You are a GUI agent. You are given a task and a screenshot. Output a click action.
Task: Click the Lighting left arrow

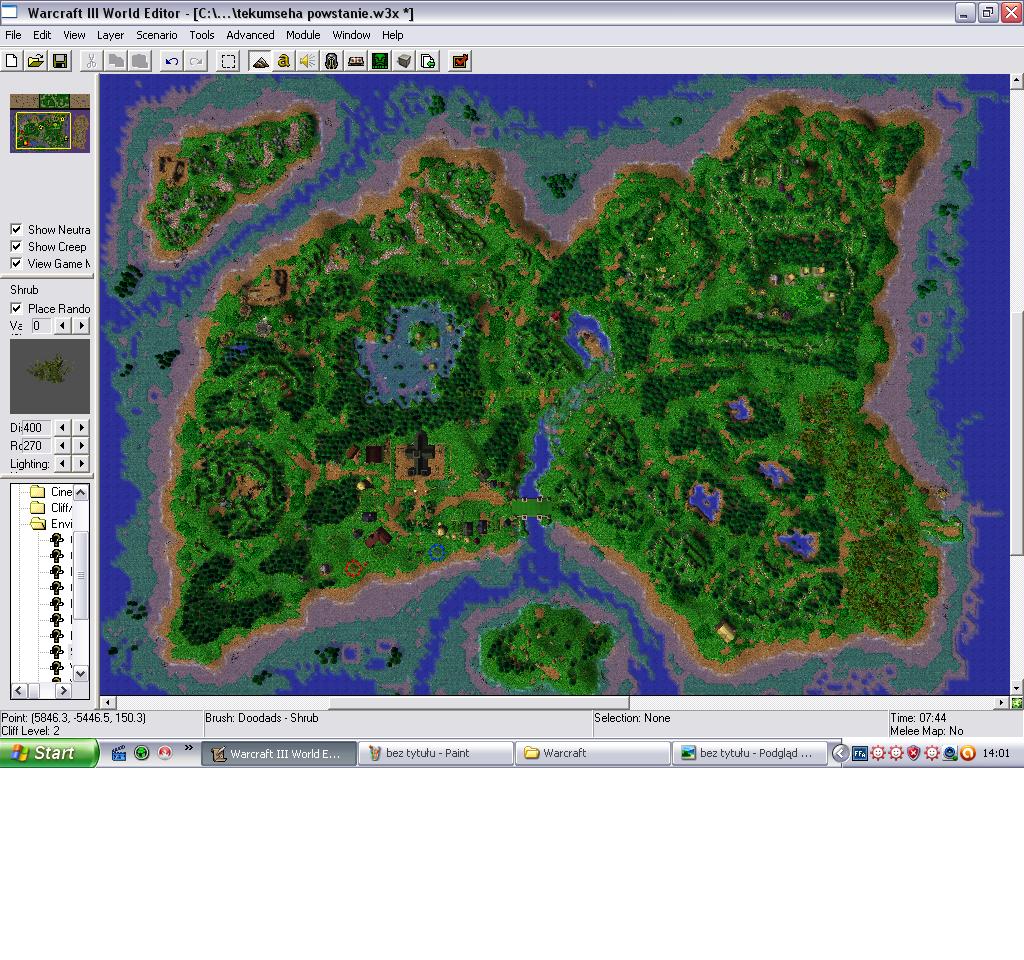click(x=62, y=463)
